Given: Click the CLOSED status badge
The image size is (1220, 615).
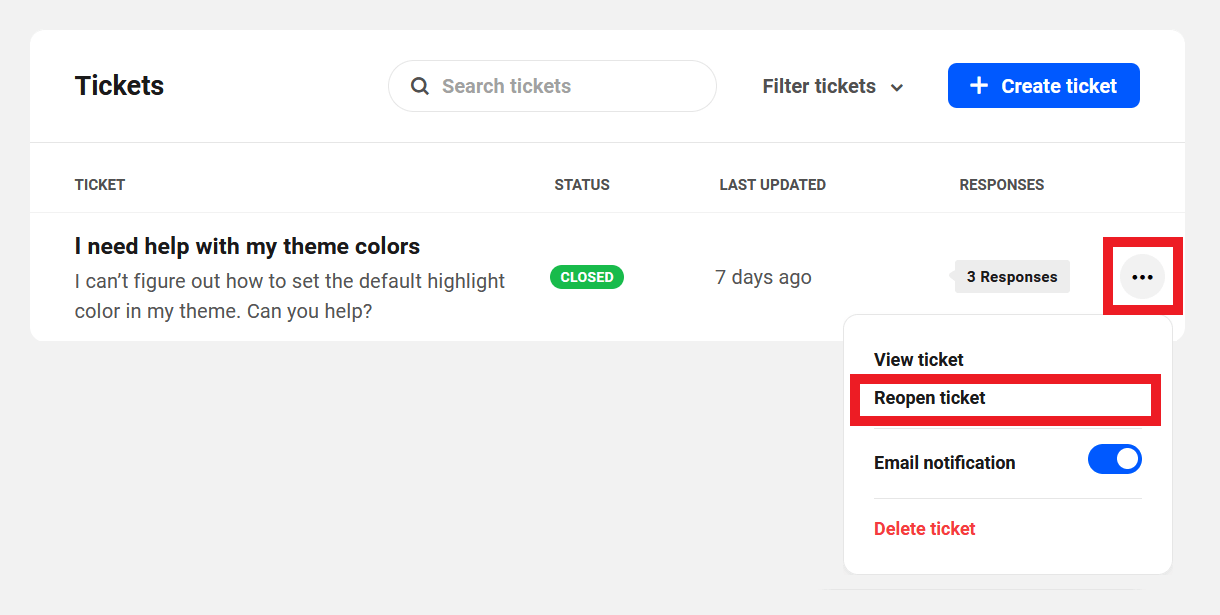Looking at the screenshot, I should [586, 277].
